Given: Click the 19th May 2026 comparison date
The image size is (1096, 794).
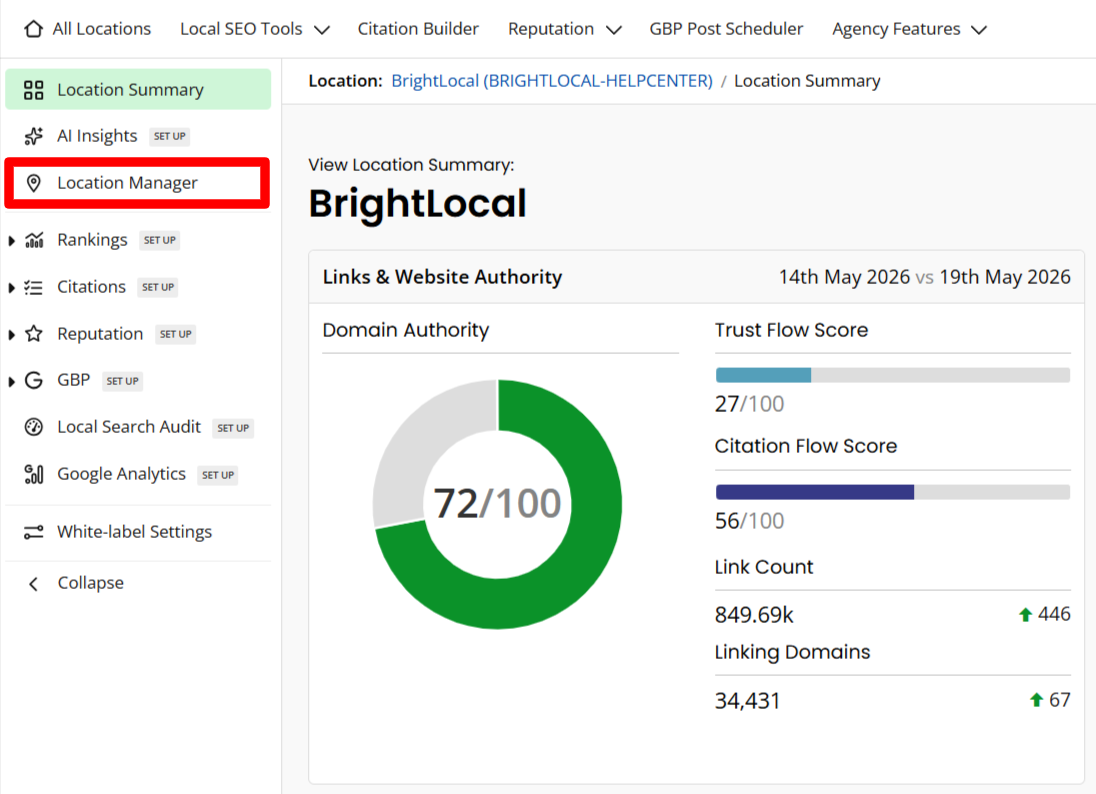Looking at the screenshot, I should tap(1005, 277).
